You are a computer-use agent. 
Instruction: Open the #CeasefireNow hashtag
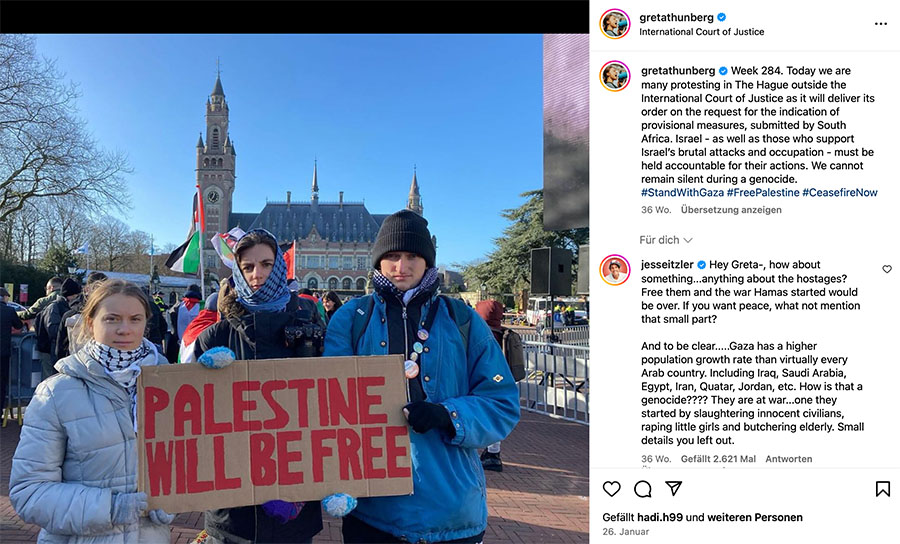tap(840, 193)
